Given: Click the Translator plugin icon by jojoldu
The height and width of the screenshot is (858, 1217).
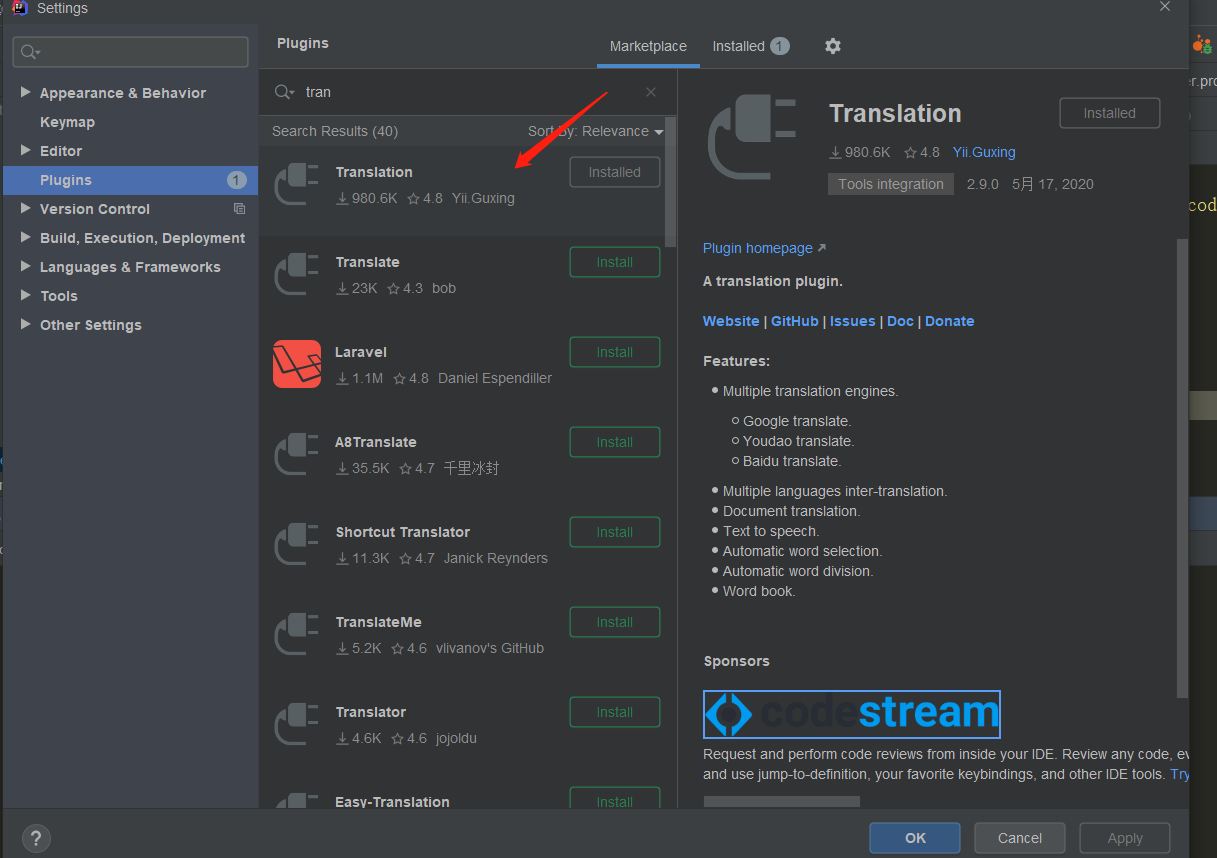Looking at the screenshot, I should pos(296,725).
